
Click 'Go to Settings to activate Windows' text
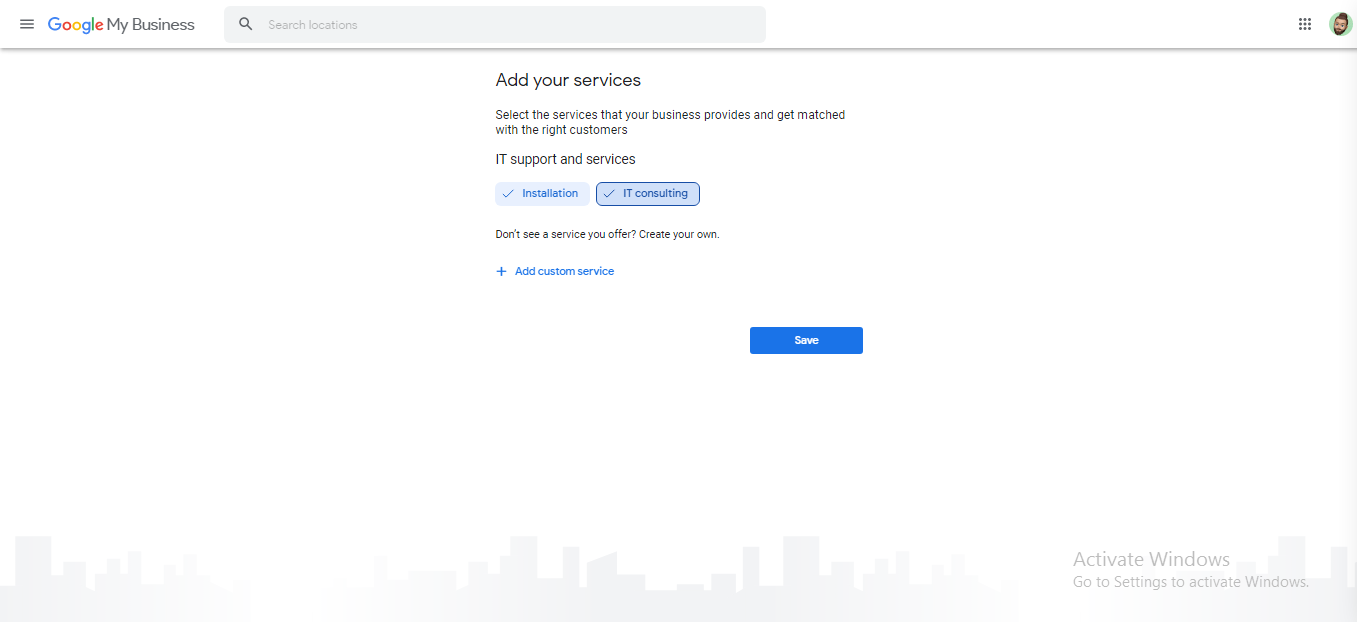point(1190,582)
